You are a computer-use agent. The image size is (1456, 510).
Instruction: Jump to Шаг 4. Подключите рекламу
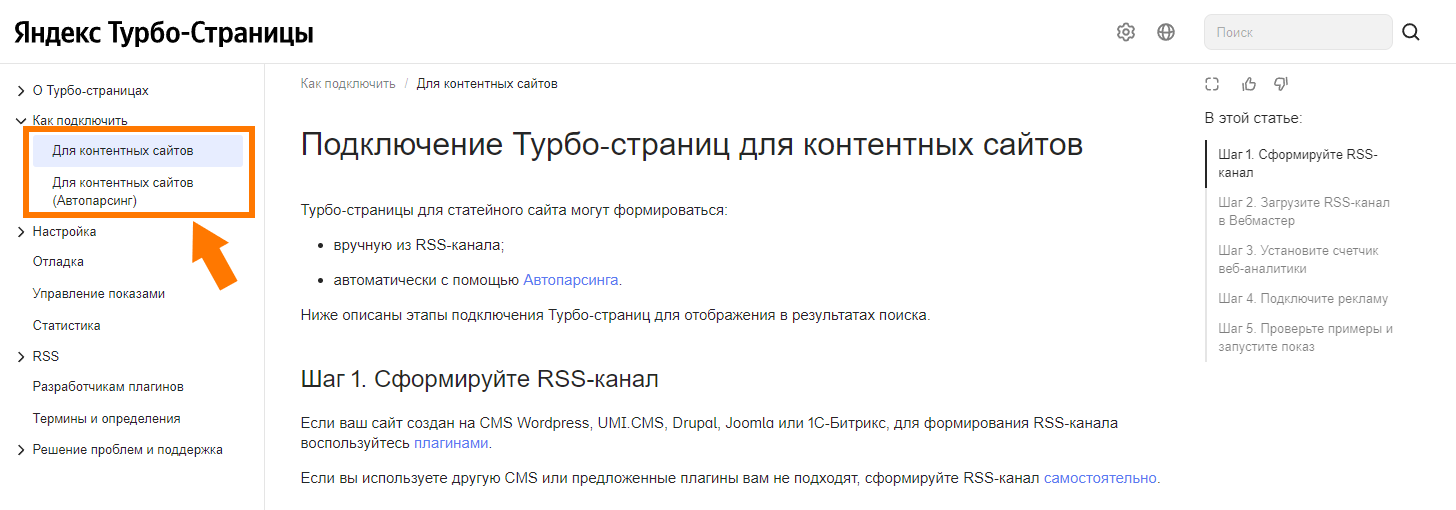1303,299
